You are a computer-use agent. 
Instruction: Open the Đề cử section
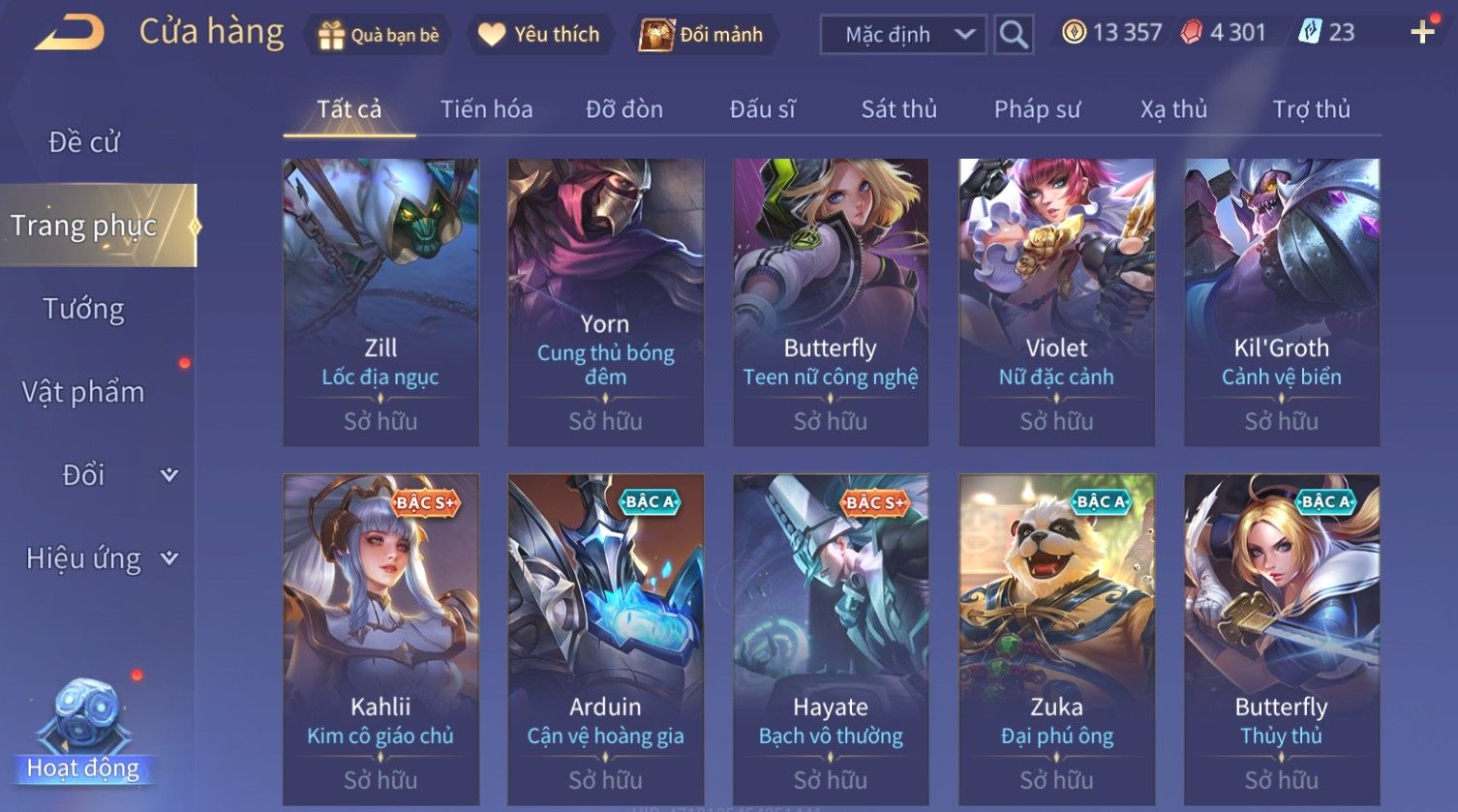pos(84,142)
